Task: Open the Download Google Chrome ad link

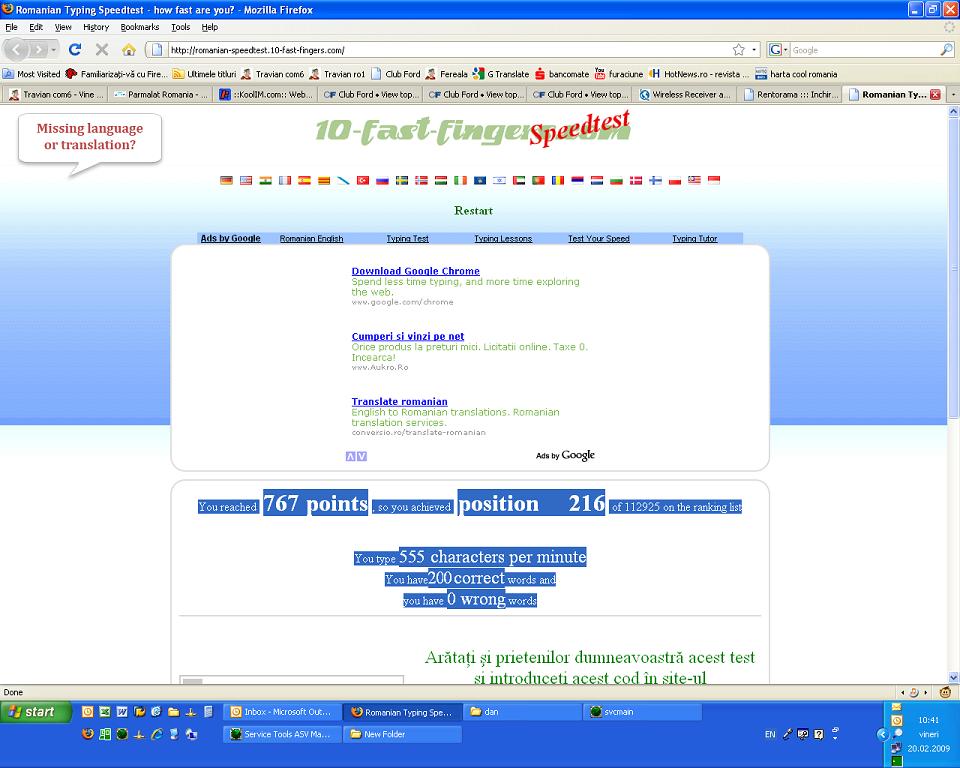Action: tap(415, 271)
